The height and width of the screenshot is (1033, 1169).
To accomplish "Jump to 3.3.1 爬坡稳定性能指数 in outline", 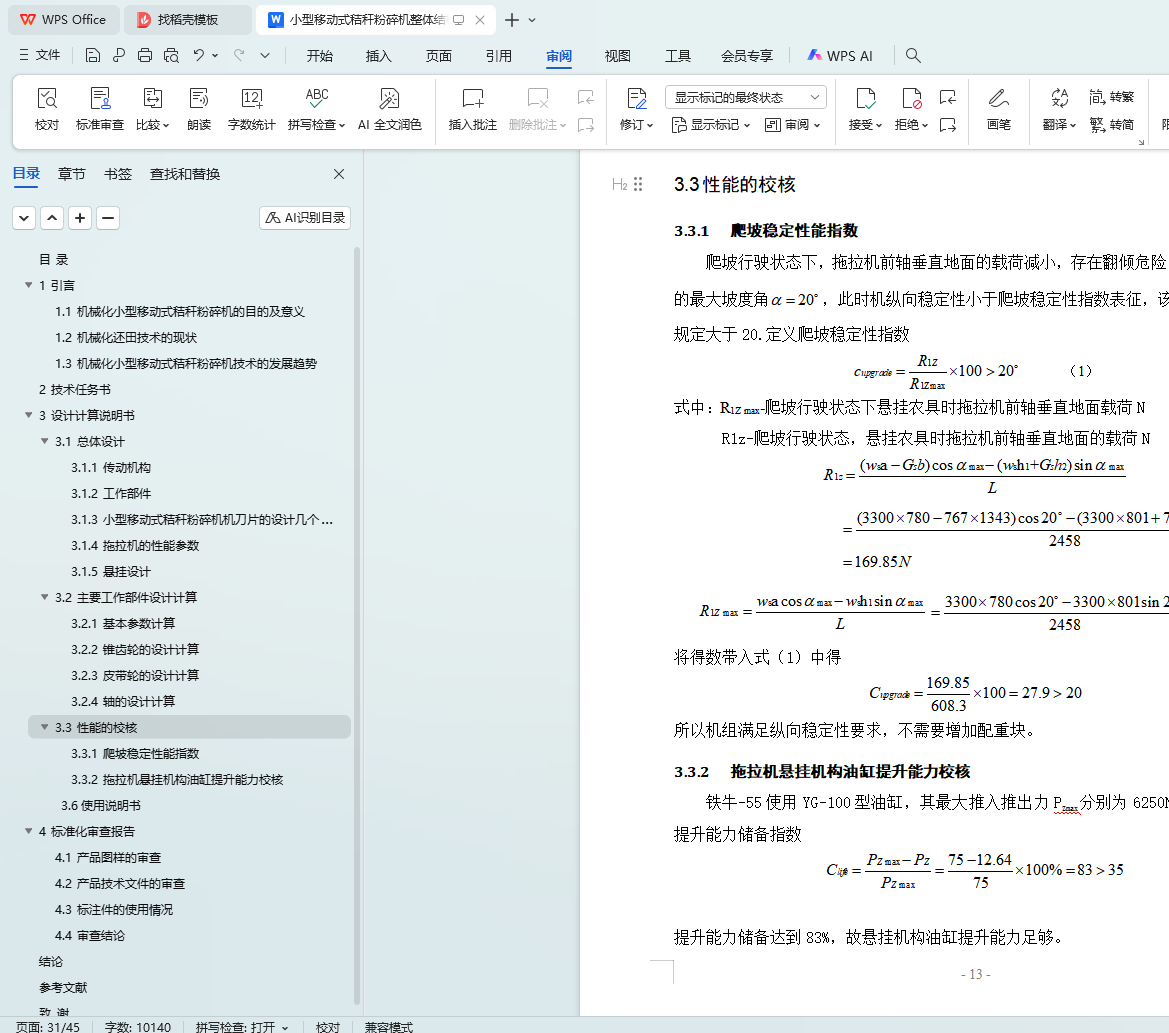I will point(135,754).
